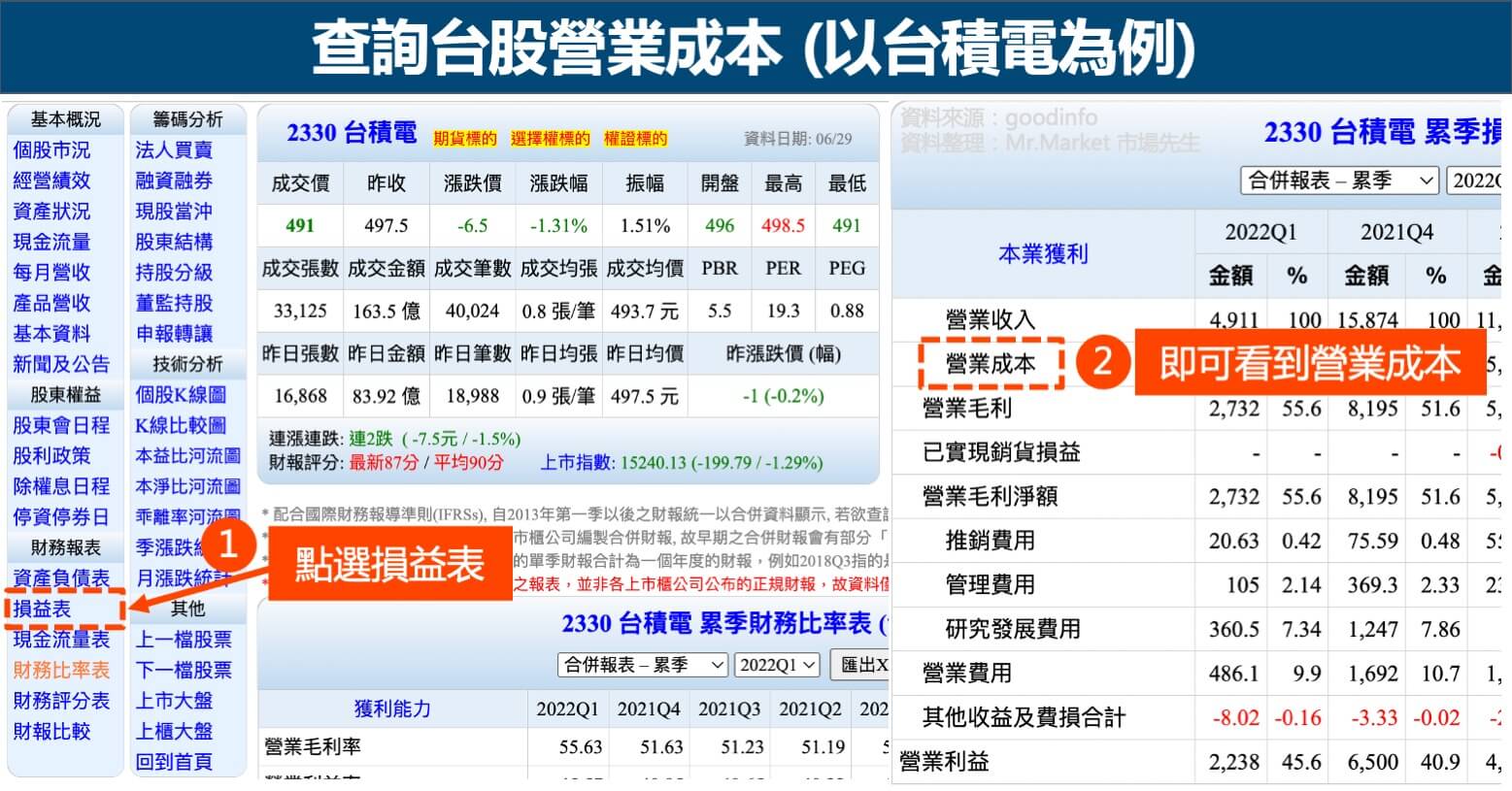Open 除權息日程 link
This screenshot has height=791, width=1512.
click(x=61, y=486)
